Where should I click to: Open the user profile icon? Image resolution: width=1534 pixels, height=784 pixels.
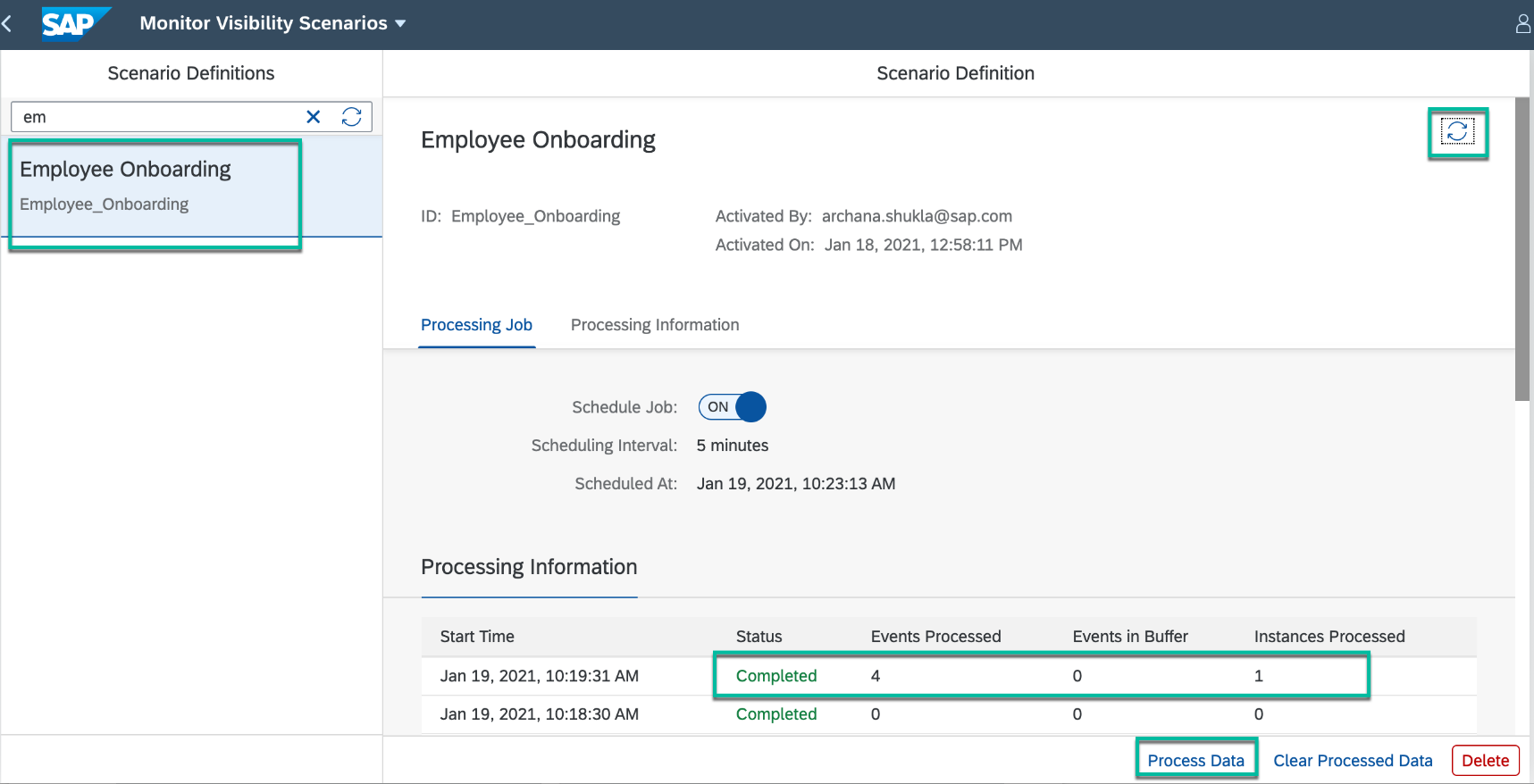point(1523,23)
